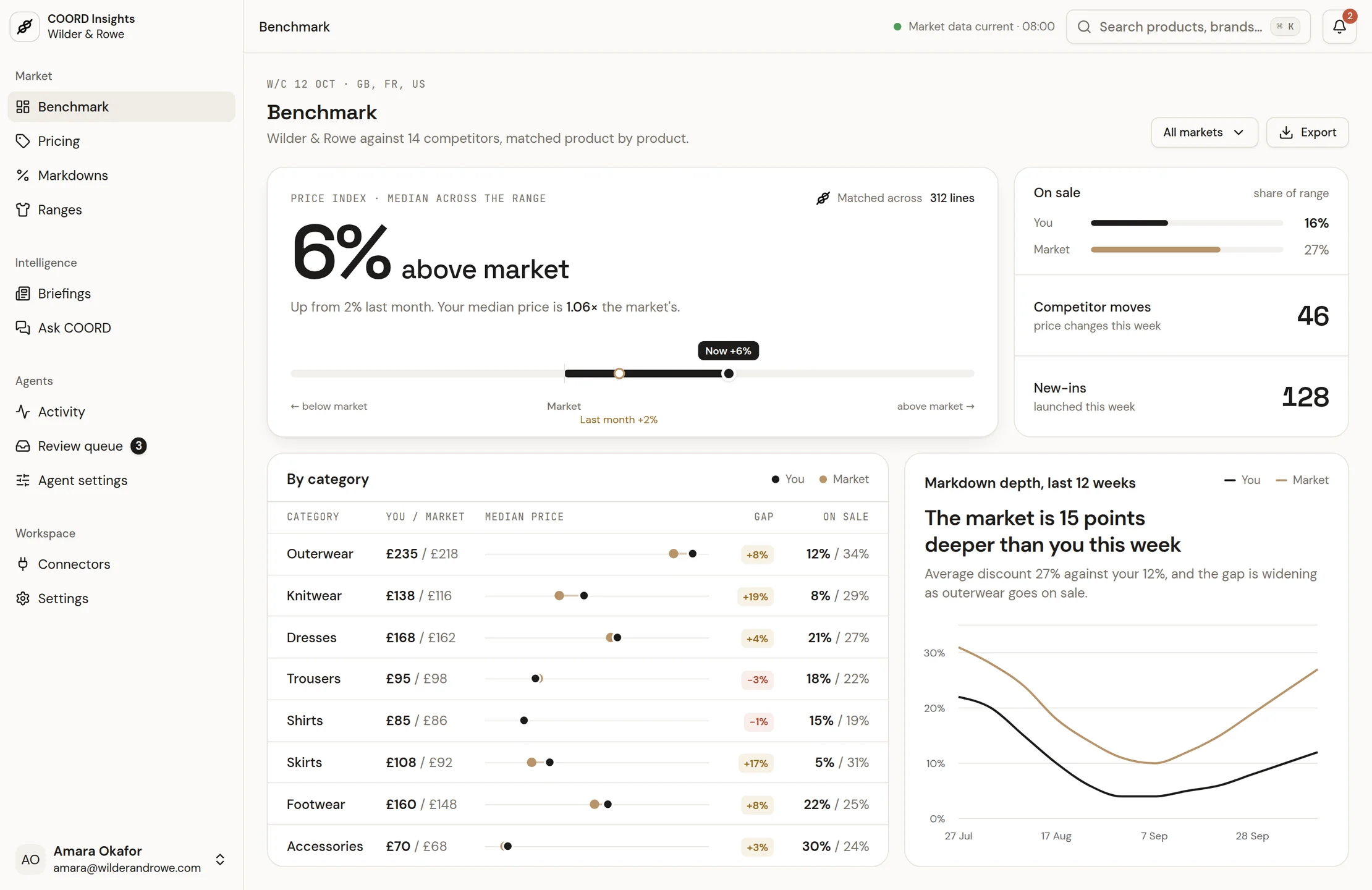Click the Now +6% price index handle

pos(729,373)
